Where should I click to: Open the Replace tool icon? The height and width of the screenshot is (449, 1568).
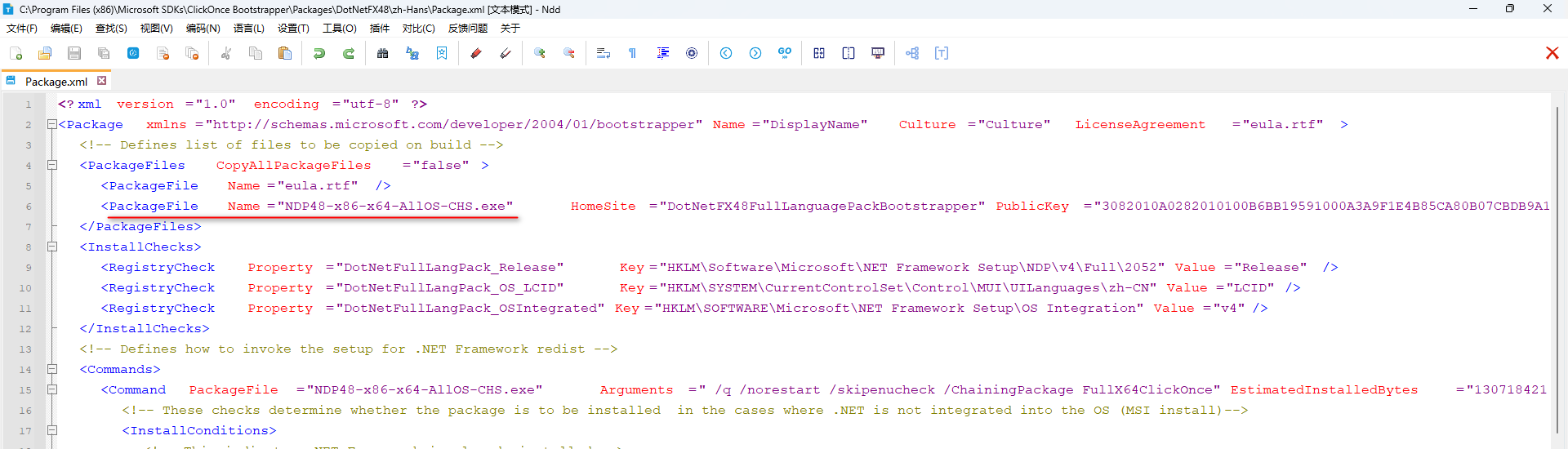click(412, 53)
